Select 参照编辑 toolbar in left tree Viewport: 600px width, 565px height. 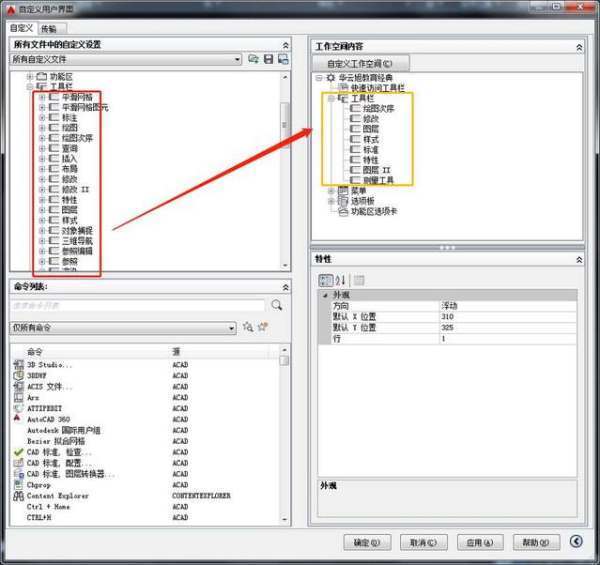coord(77,251)
